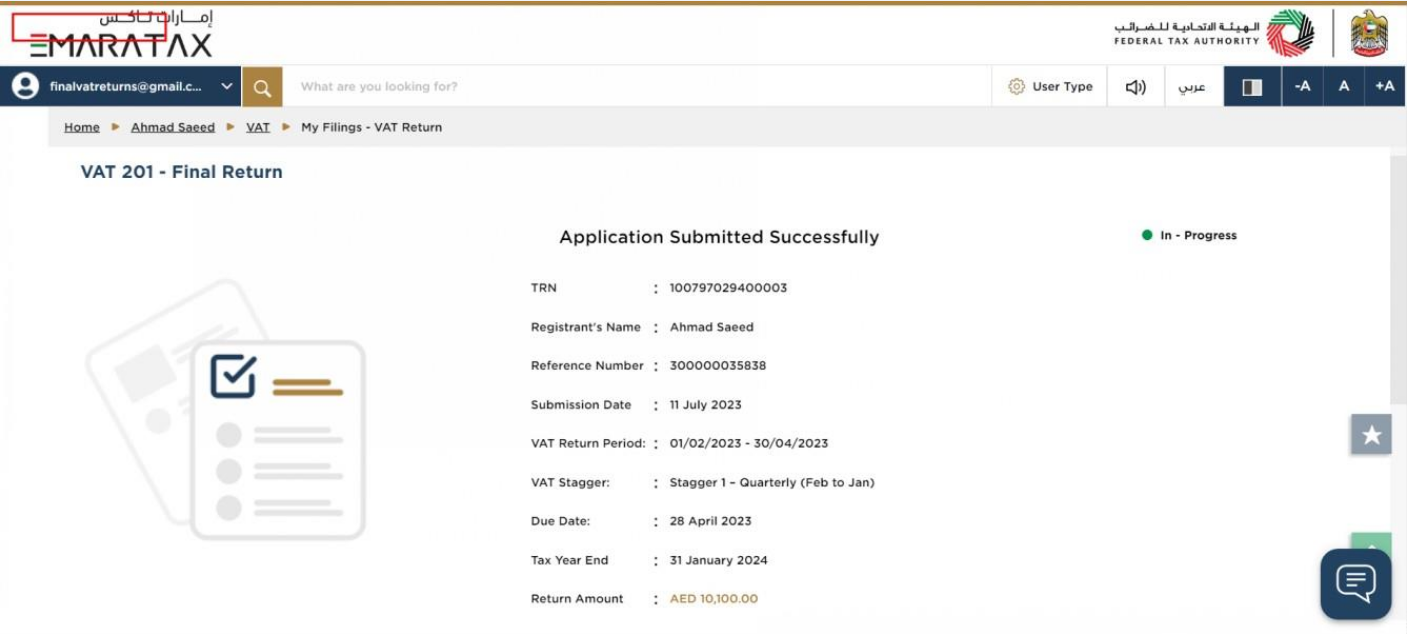Click the User Type gear icon
The width and height of the screenshot is (1407, 634).
coord(1016,87)
